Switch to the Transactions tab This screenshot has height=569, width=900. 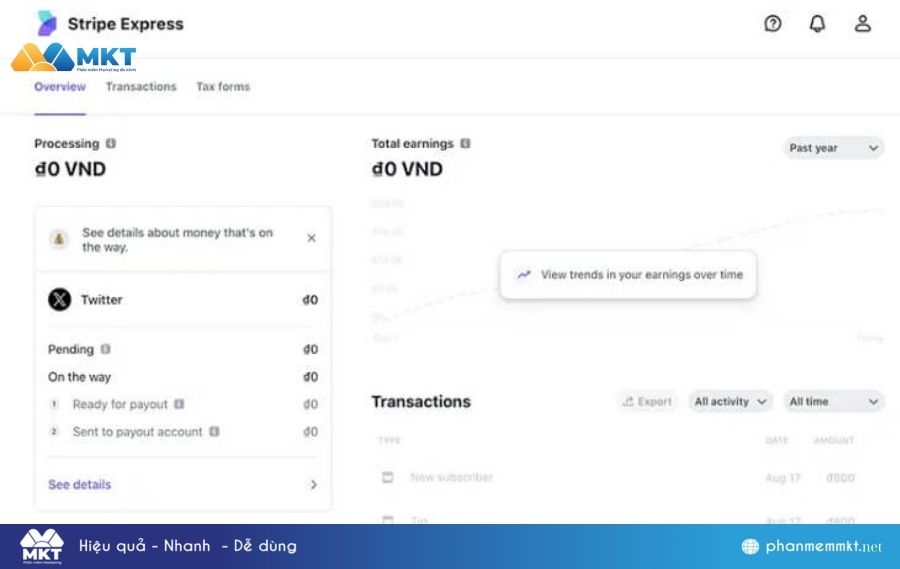[x=141, y=87]
